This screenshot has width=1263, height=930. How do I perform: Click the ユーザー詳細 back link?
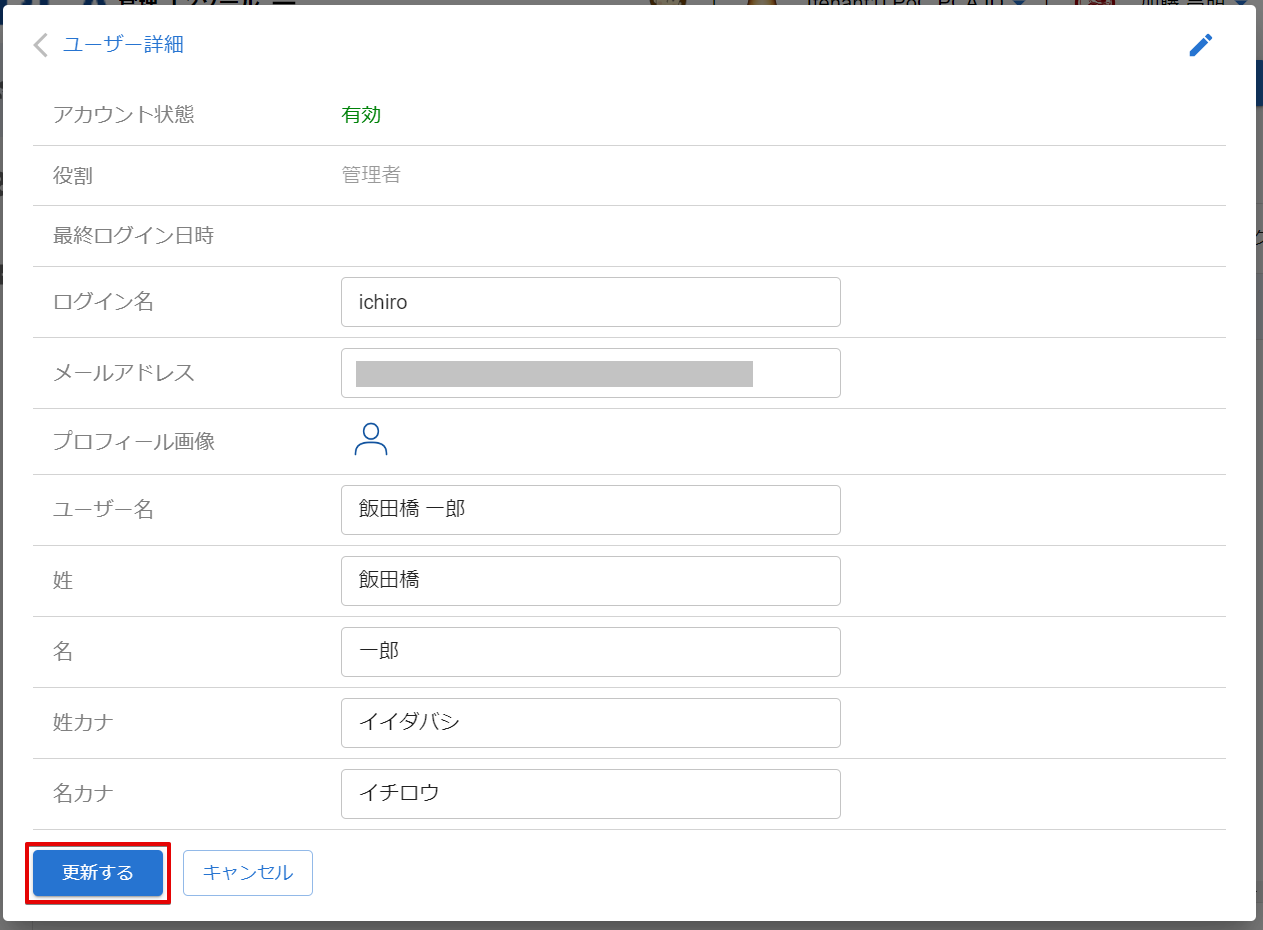(x=123, y=45)
